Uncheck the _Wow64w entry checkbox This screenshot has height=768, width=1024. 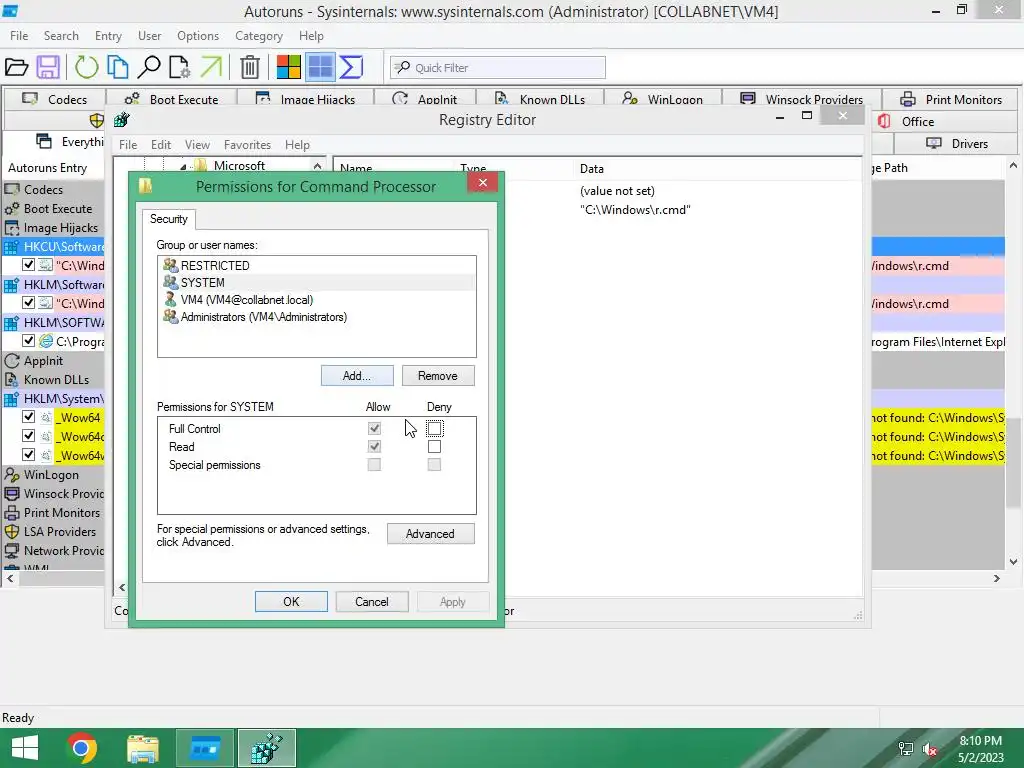[x=28, y=454]
